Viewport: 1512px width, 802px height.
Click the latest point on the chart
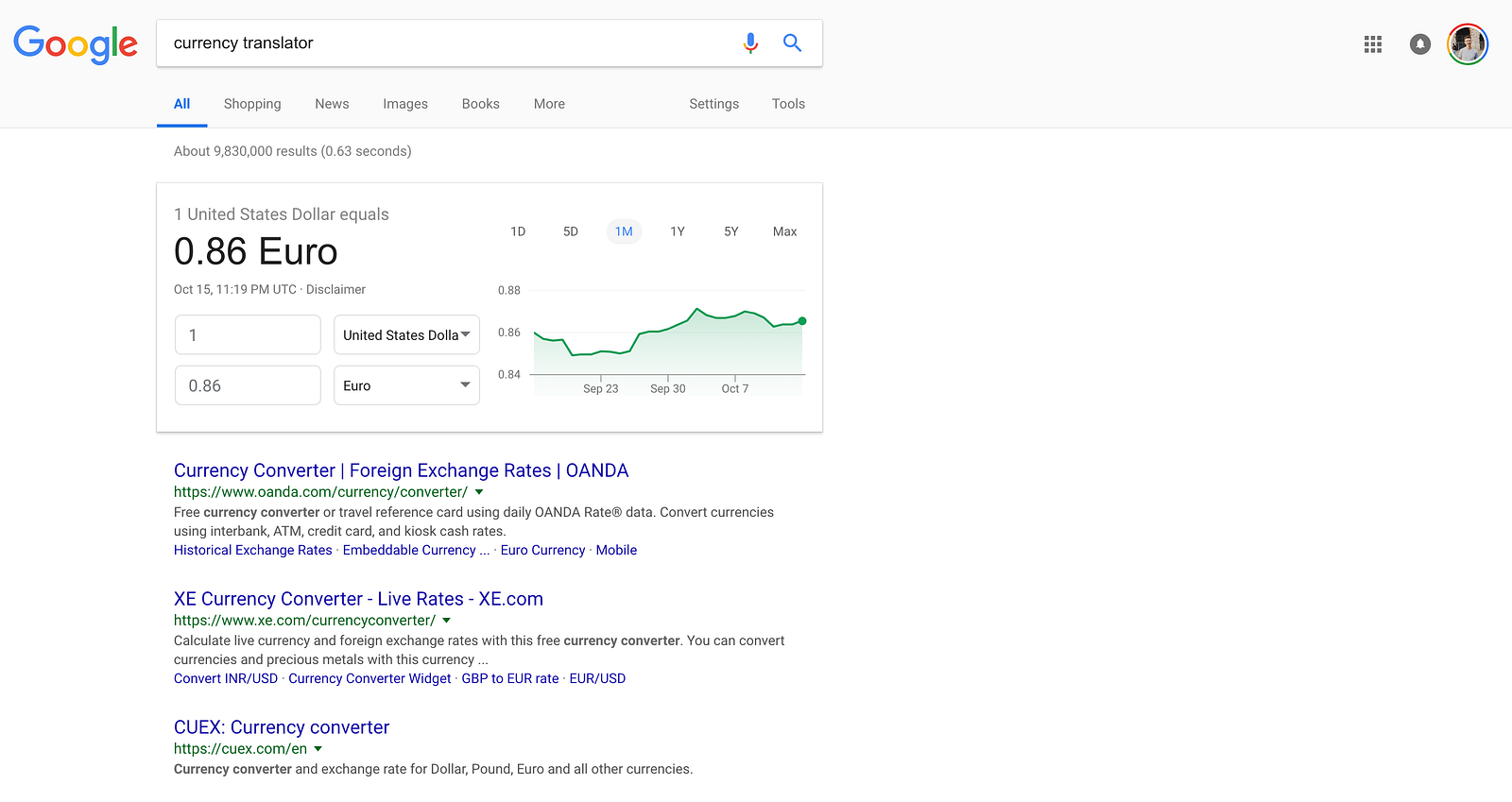click(x=802, y=321)
